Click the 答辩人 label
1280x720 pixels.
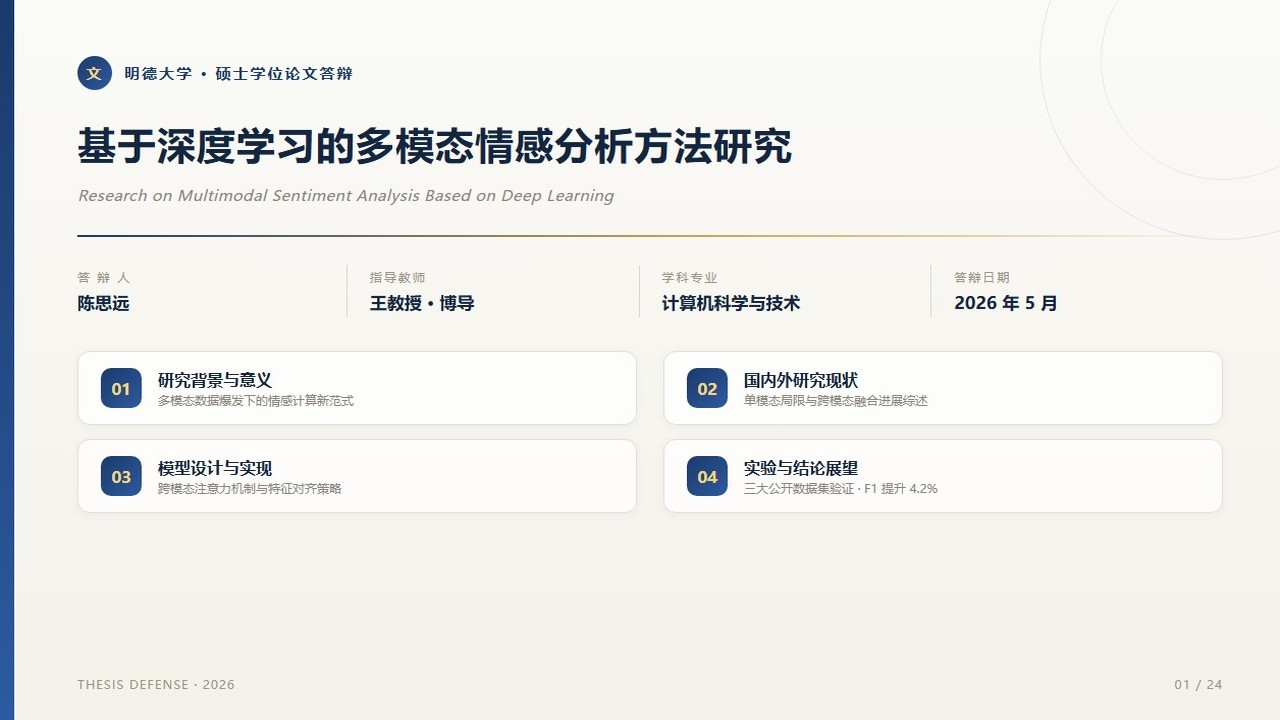point(103,278)
